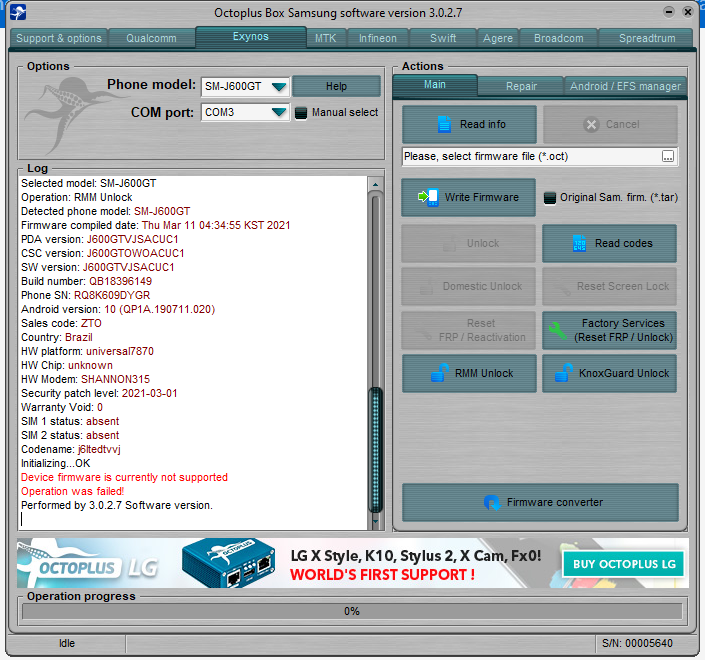Switch to the Swift tab
The image size is (705, 660).
[443, 38]
